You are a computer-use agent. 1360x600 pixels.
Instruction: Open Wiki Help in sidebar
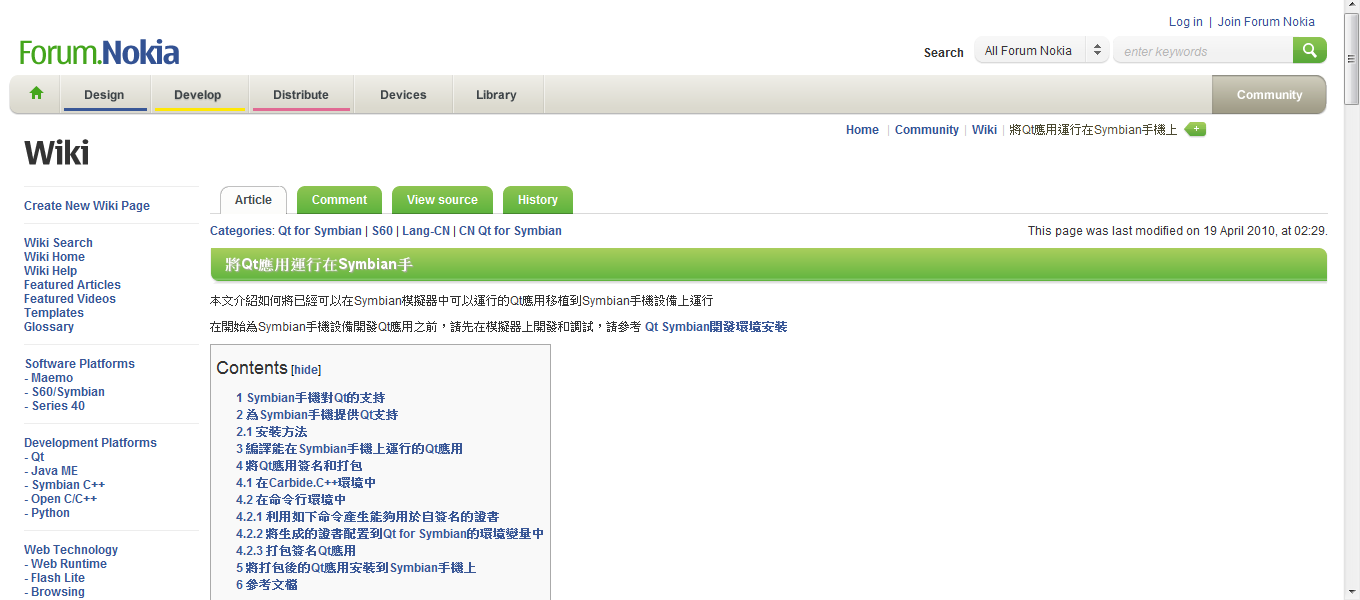click(x=50, y=271)
